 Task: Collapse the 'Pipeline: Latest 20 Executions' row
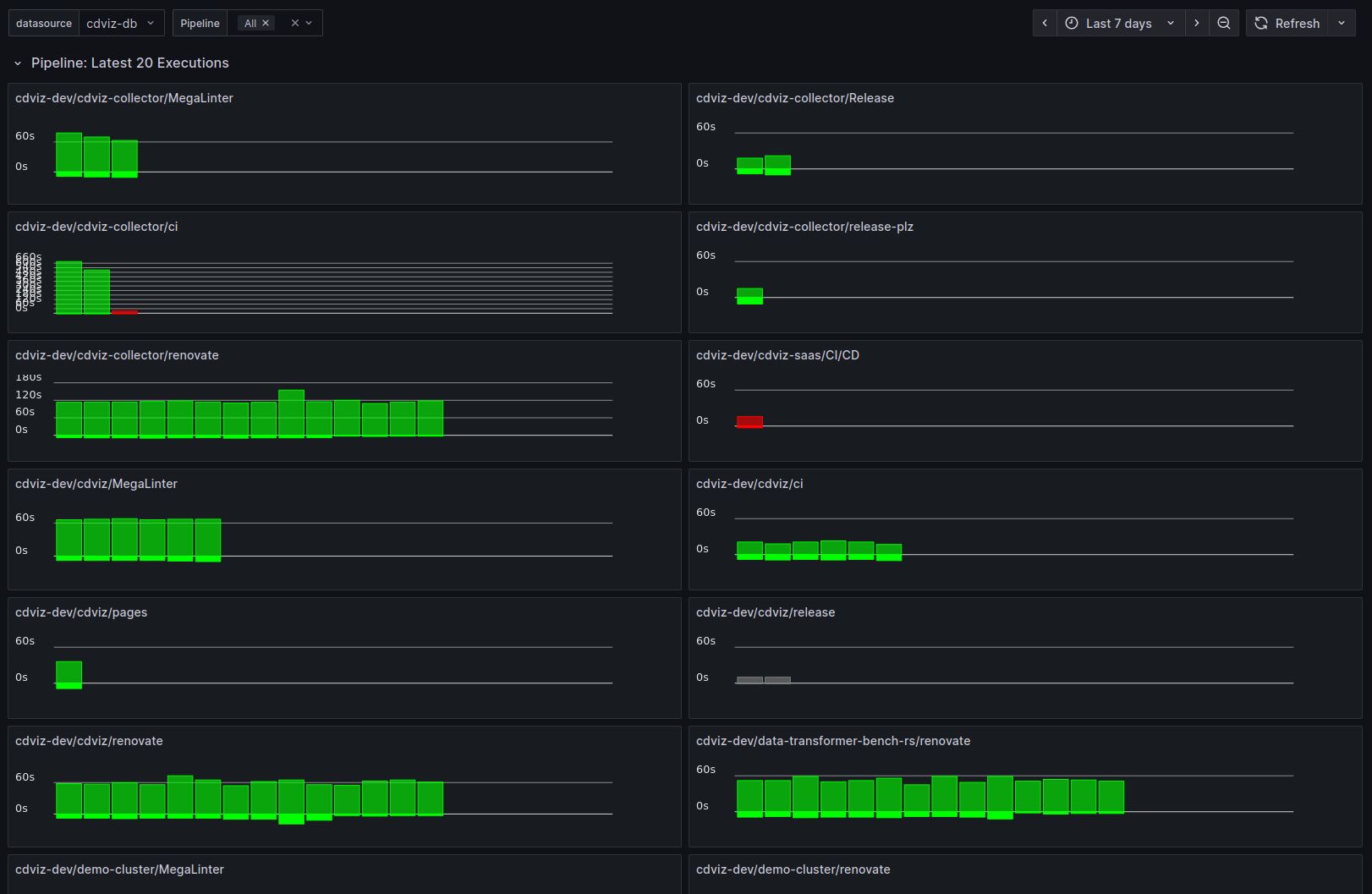(18, 63)
